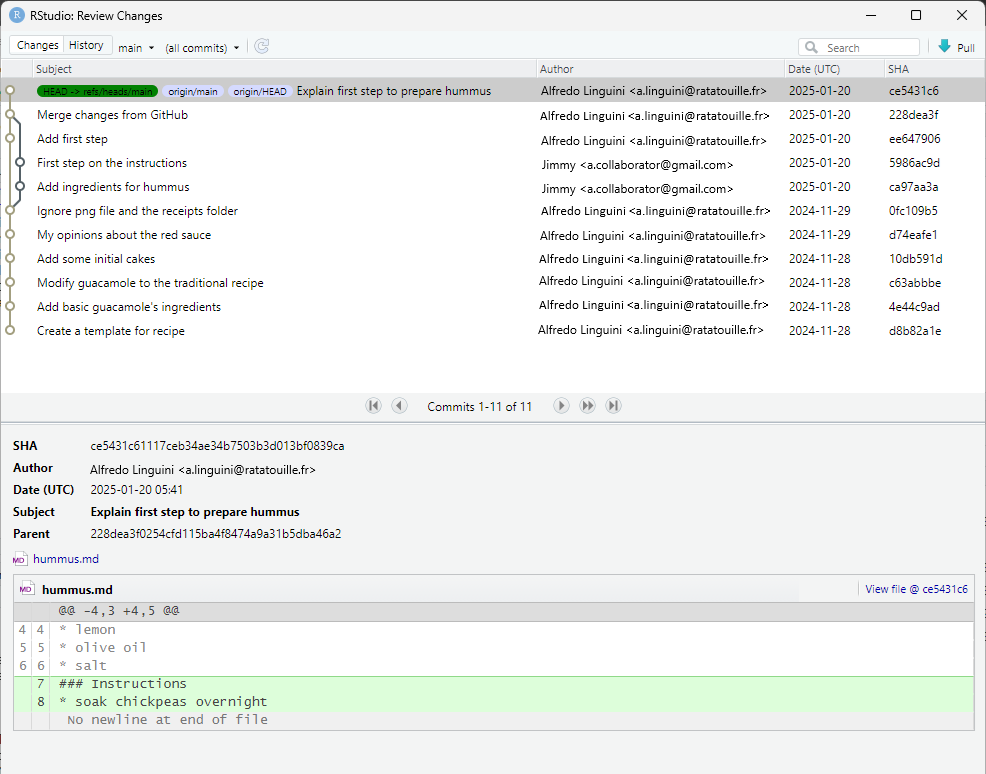986x774 pixels.
Task: Click the Pull button
Action: tap(955, 46)
